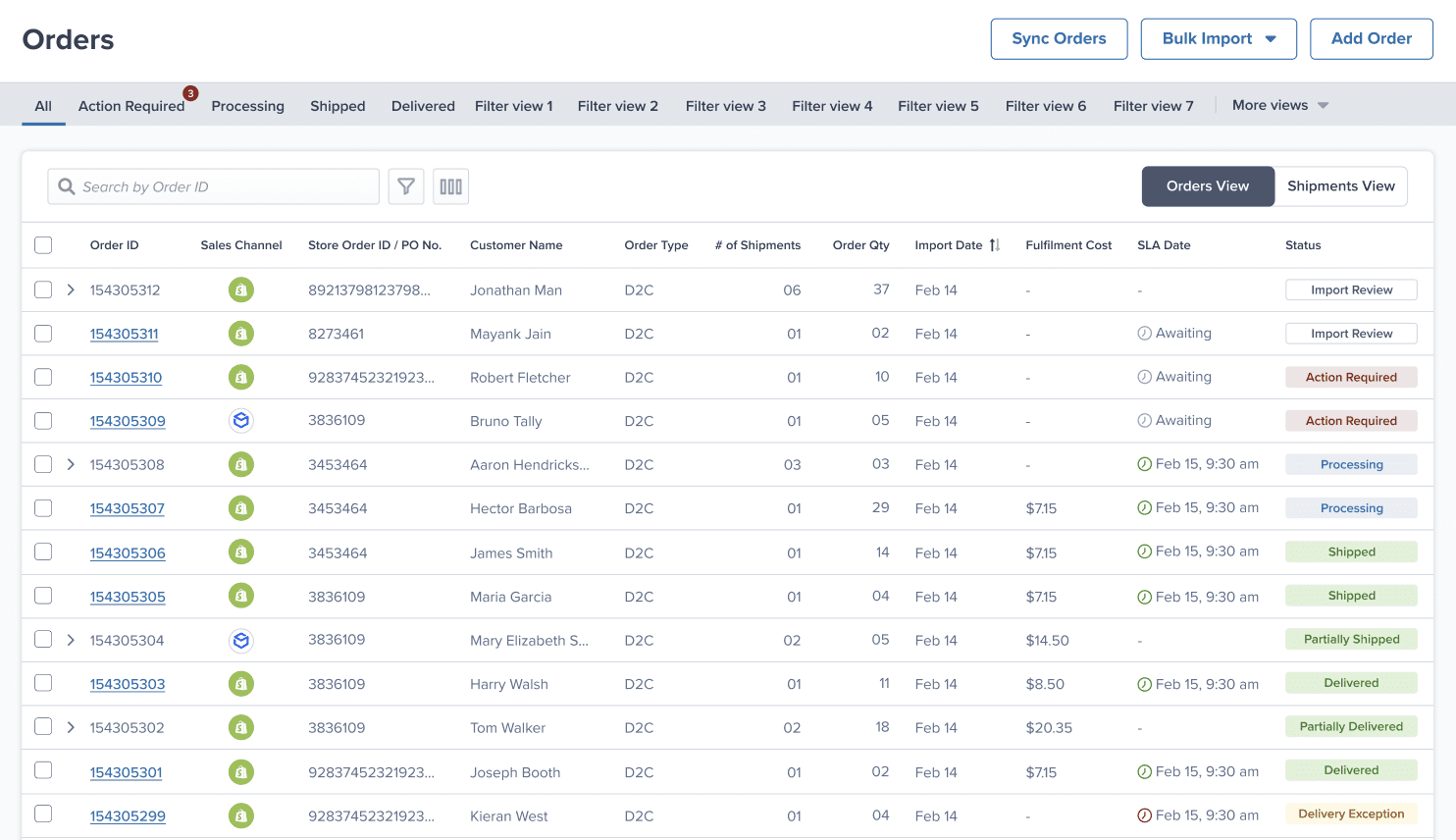Screen dimensions: 1456x840
Task: Select the checkbox for order 154305303
Action: [43, 683]
